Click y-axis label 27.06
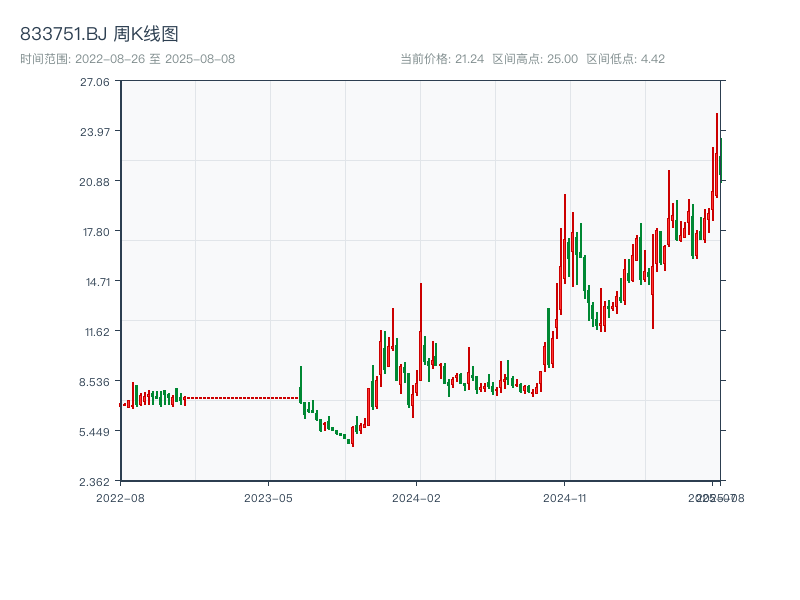Screen dimensions: 800x600 click(x=94, y=82)
